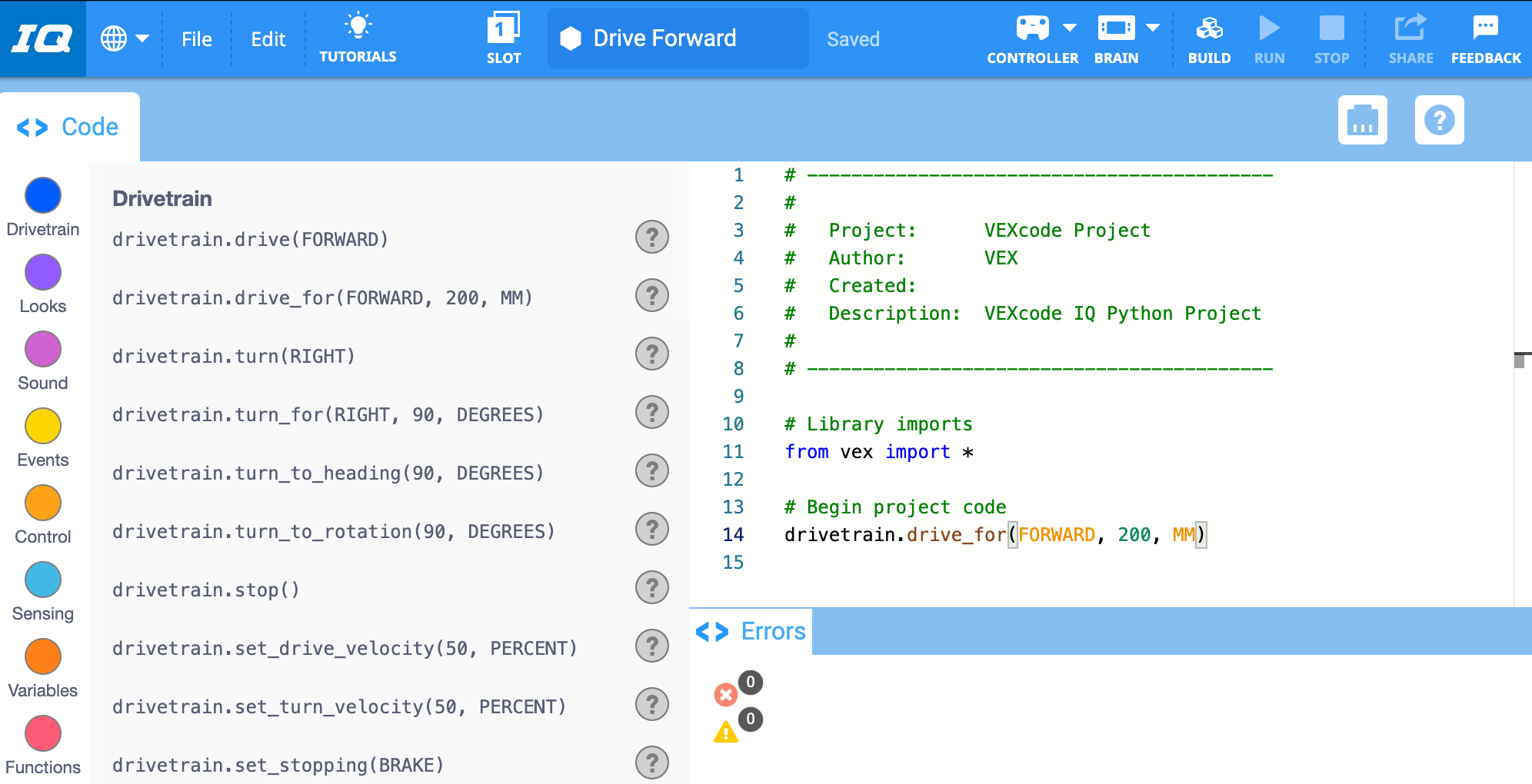Click the '# Begin project code' comment

click(895, 507)
